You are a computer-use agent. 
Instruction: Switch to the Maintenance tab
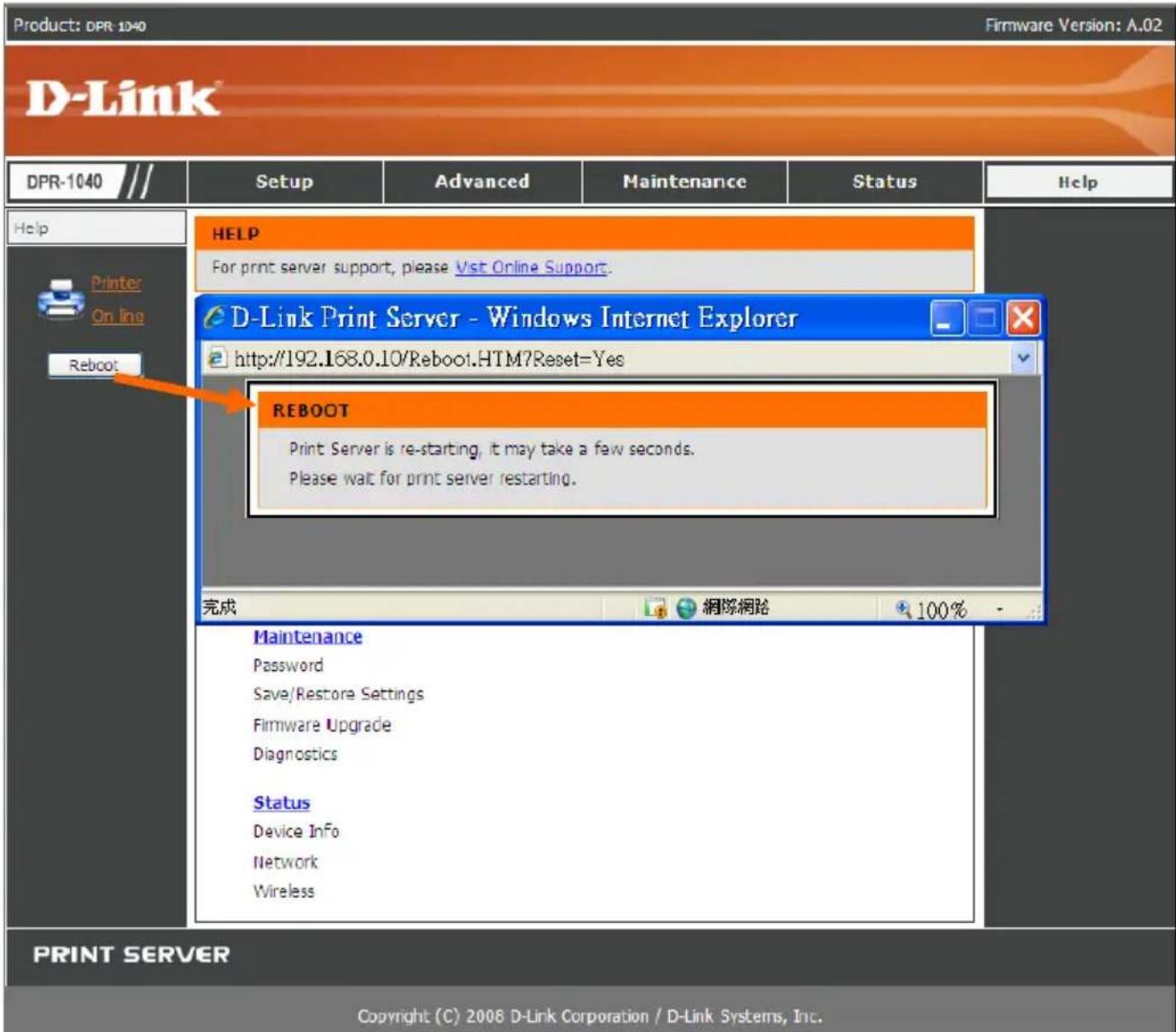[x=684, y=182]
